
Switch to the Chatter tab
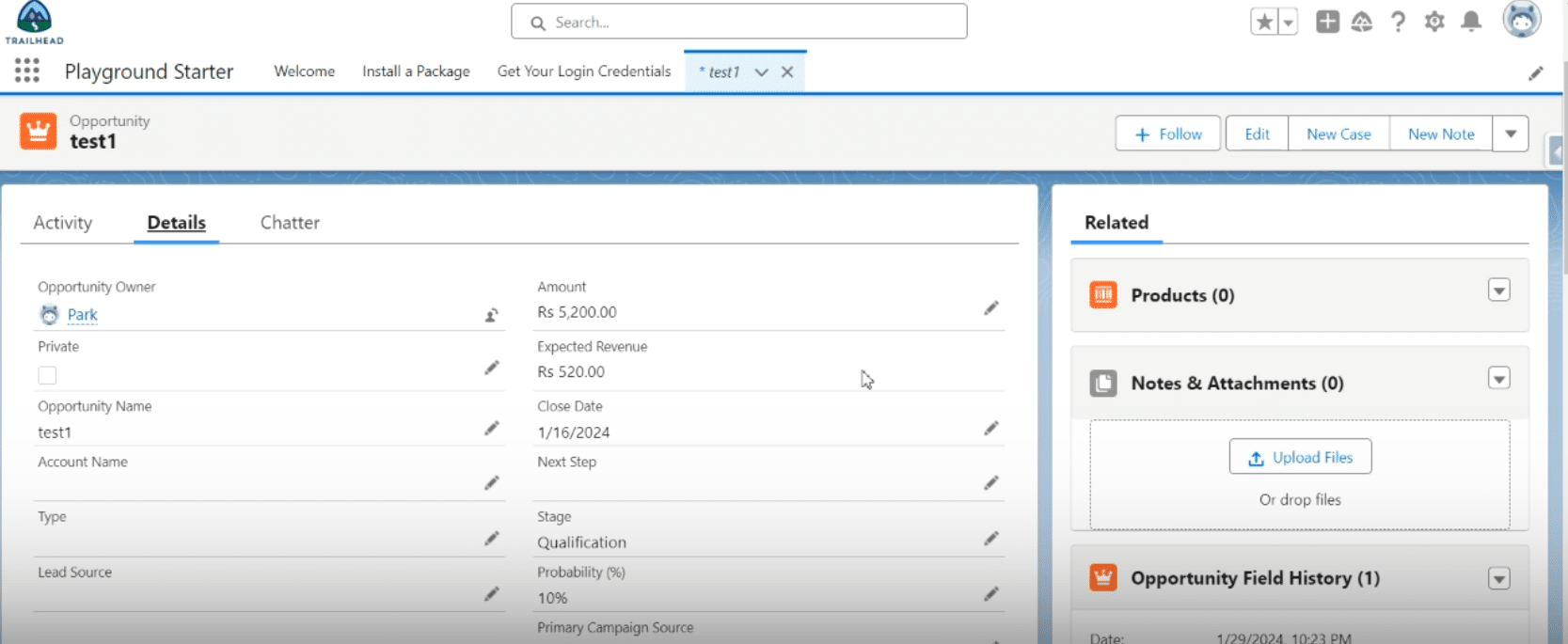click(290, 223)
